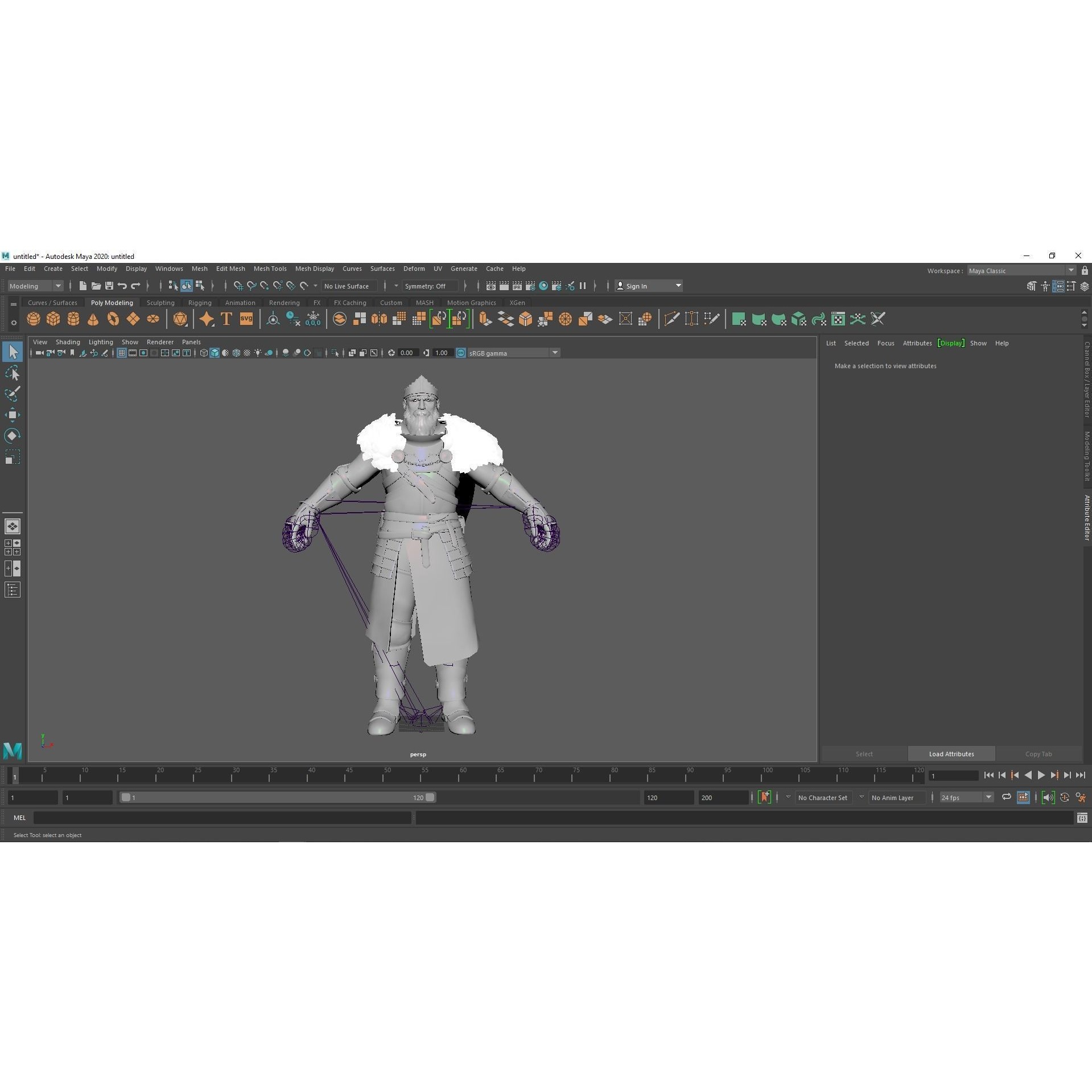Open the No Character Set dropdown
Screen dimensions: 1092x1092
coord(823,797)
